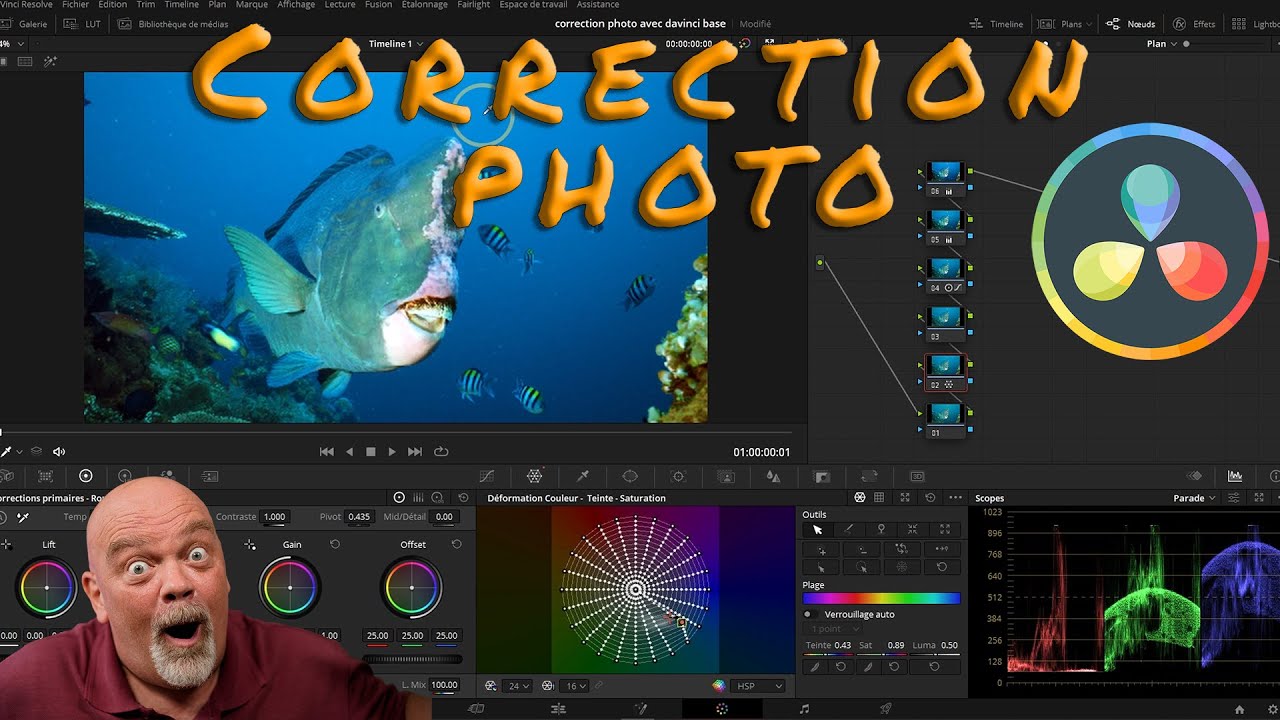The width and height of the screenshot is (1280, 720).
Task: Switch to the Fairlight page
Action: 804,709
